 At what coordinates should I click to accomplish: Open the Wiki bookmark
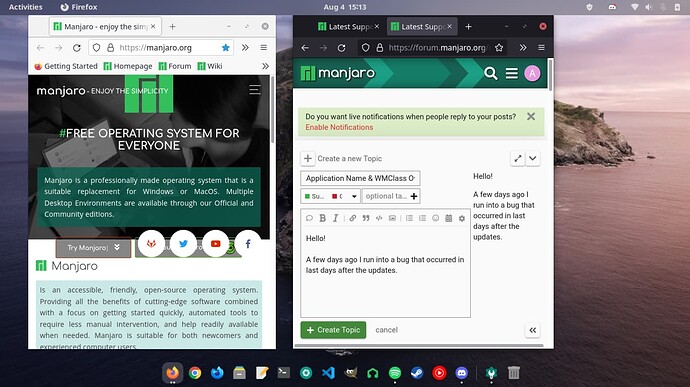click(x=210, y=66)
